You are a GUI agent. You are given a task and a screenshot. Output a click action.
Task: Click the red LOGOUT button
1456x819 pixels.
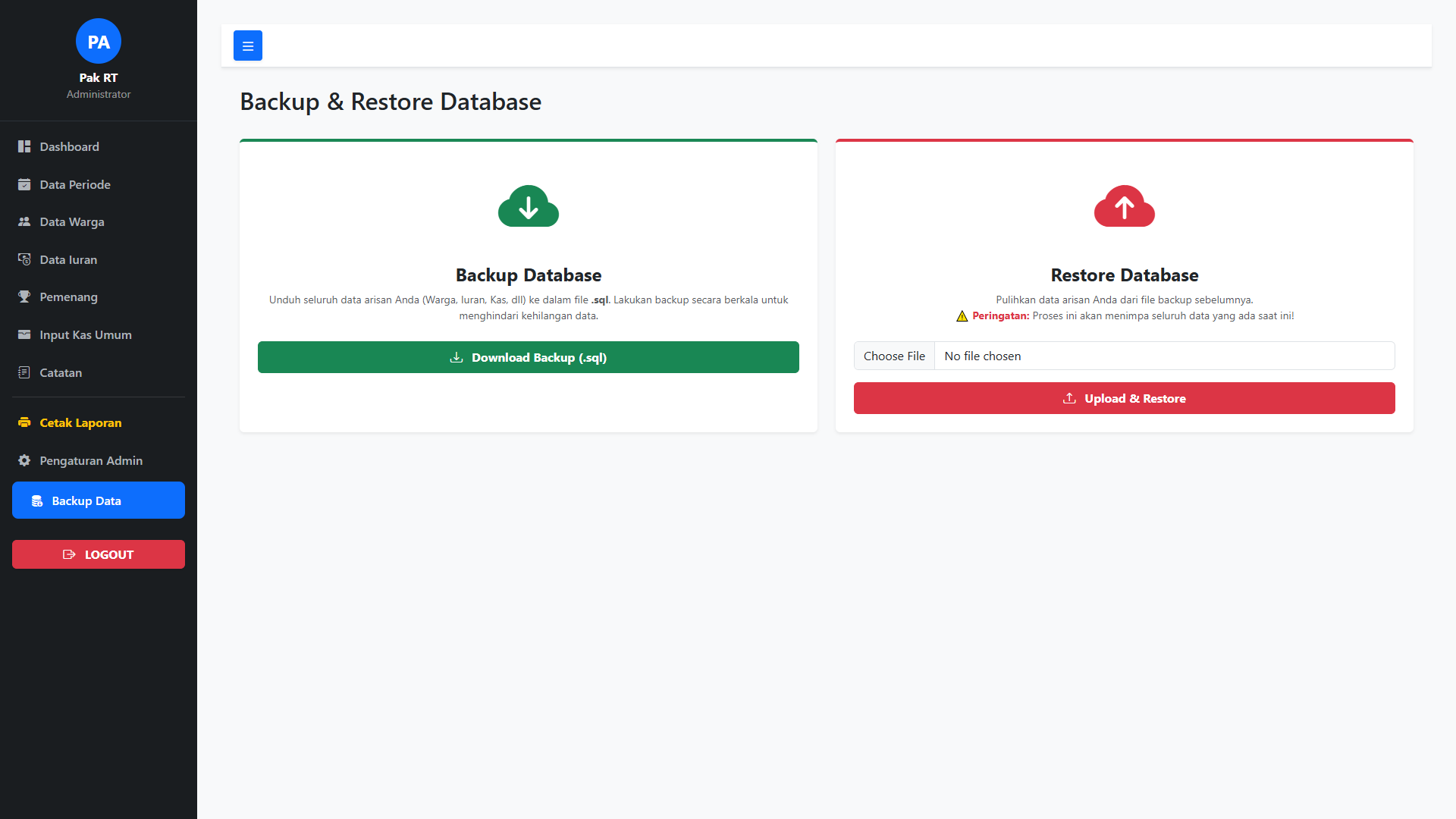[x=99, y=554]
